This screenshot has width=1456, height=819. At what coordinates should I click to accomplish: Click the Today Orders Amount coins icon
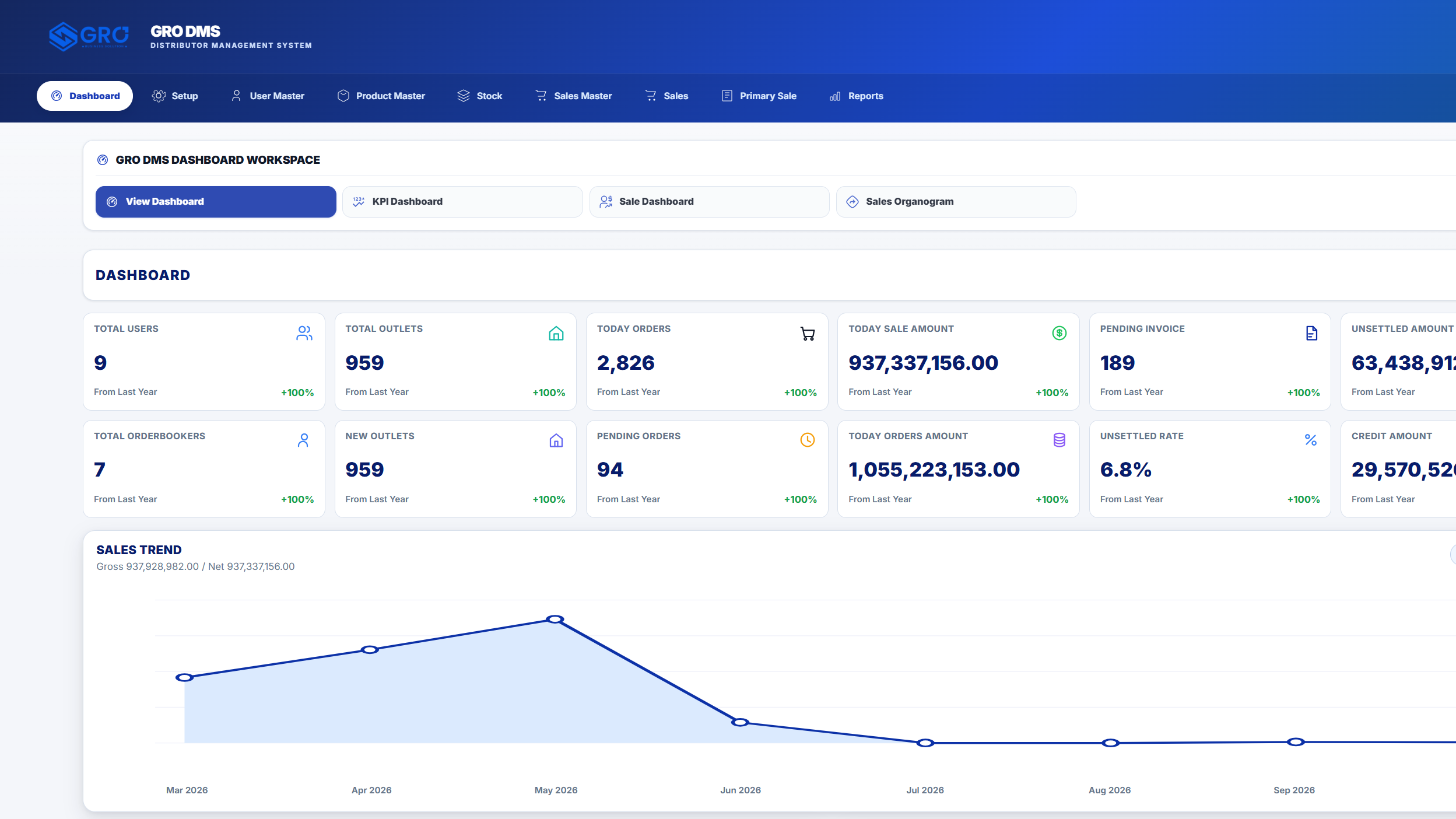(1059, 440)
